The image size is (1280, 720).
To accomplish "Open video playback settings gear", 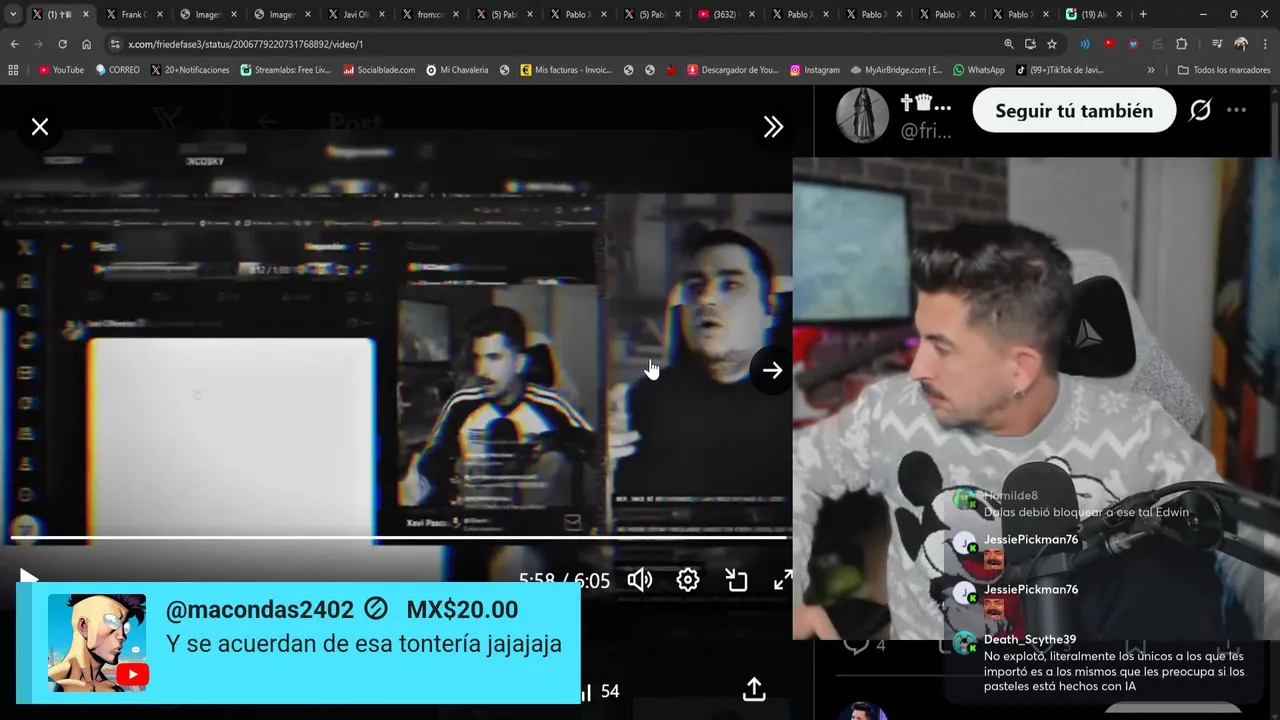I will 688,580.
